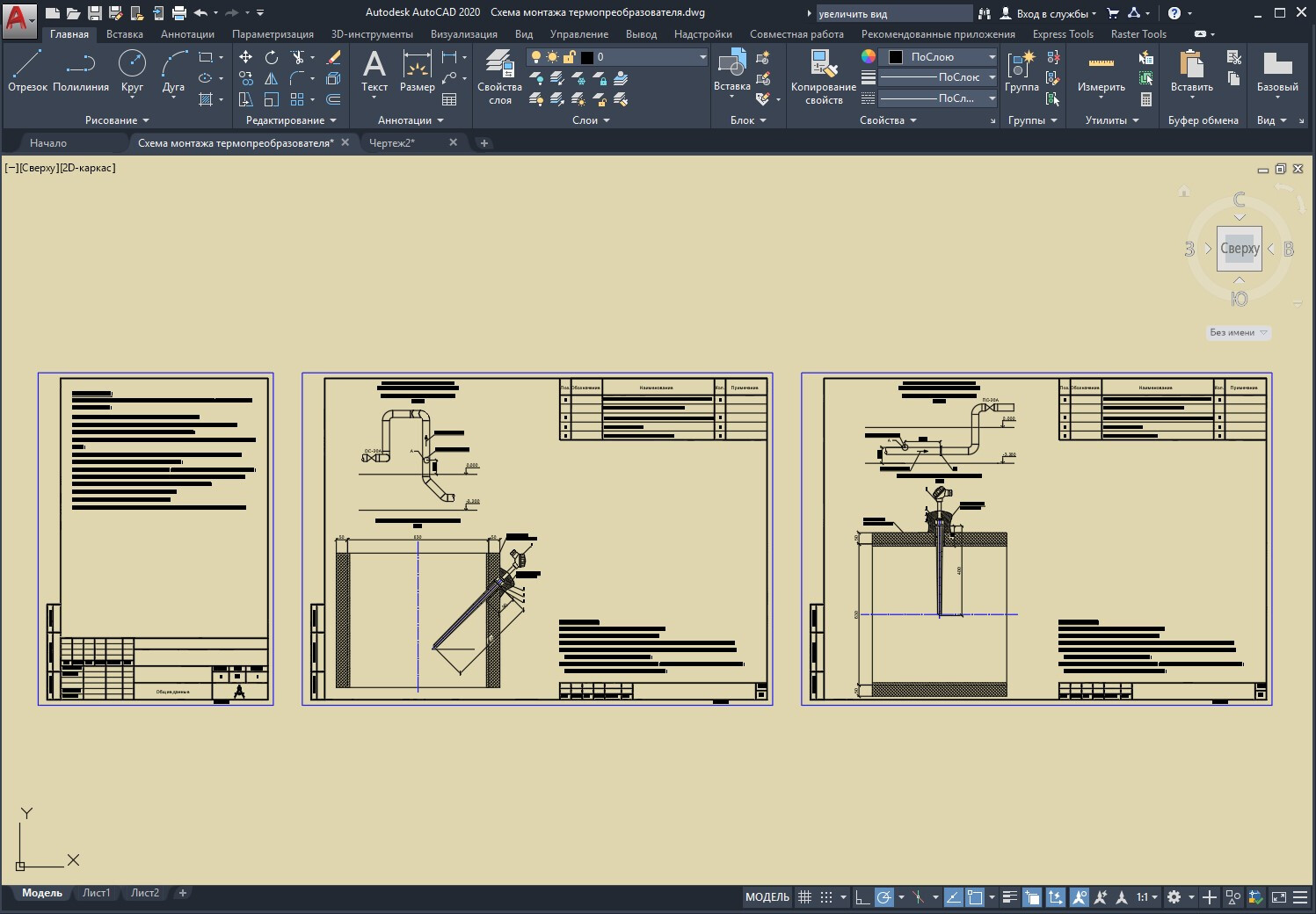Screen dimensions: 1316x914
Task: Select the Дуга arc tool
Action: (x=173, y=70)
